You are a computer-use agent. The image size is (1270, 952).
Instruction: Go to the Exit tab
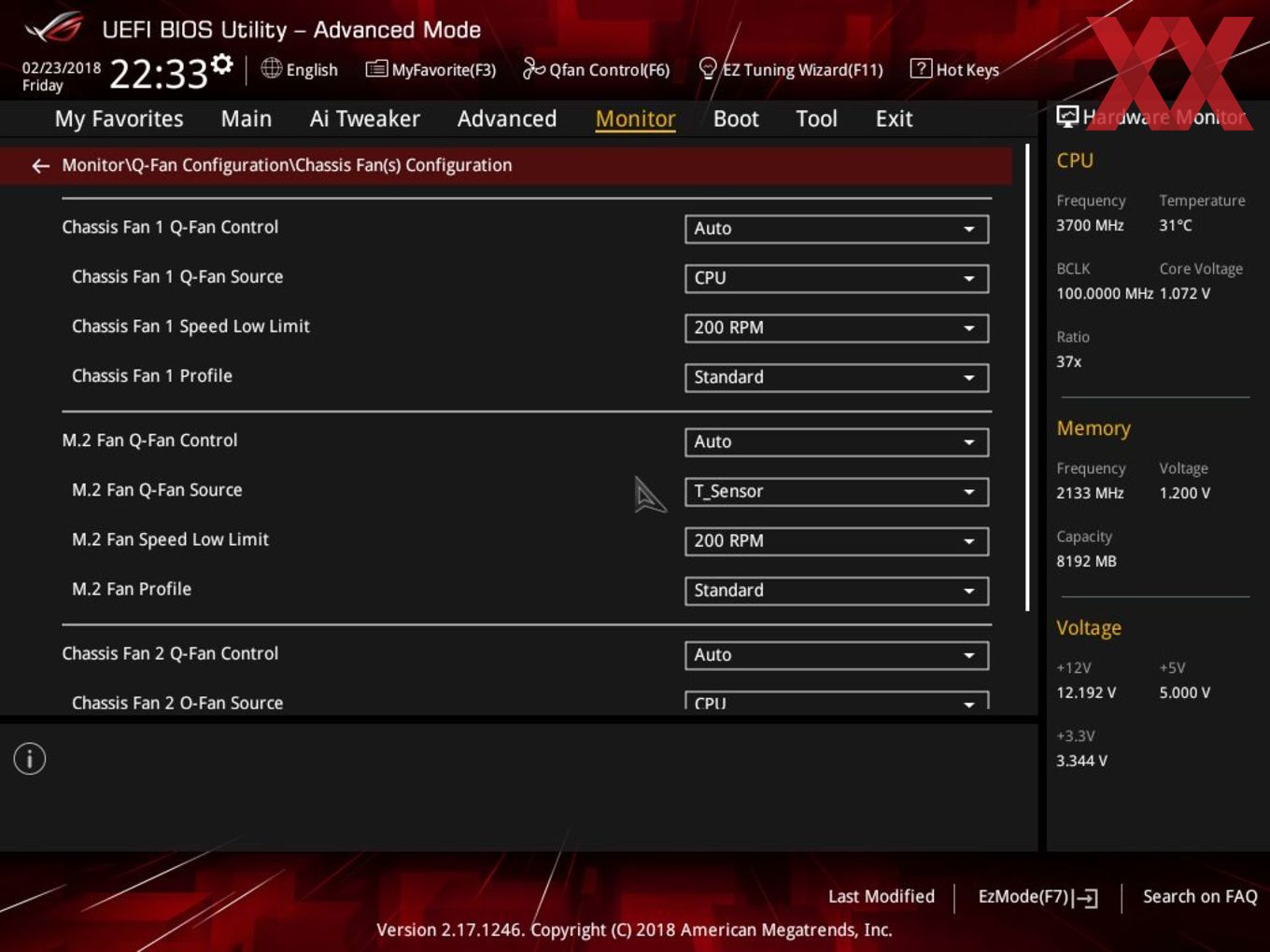[894, 119]
